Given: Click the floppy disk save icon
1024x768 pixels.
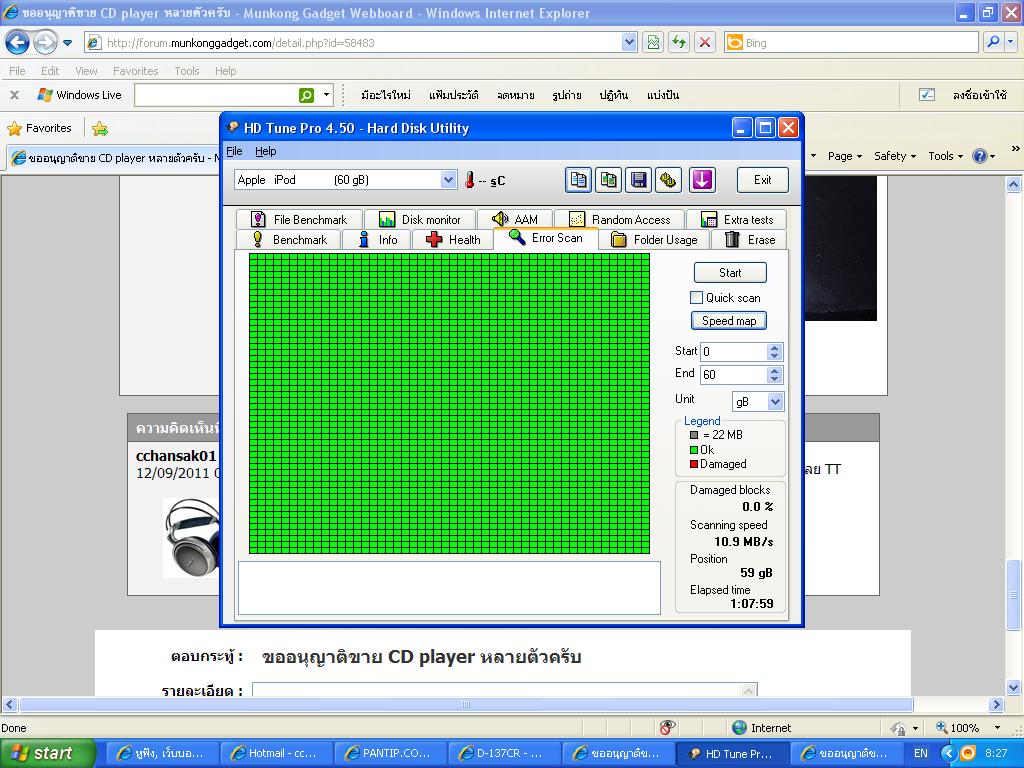Looking at the screenshot, I should (x=638, y=180).
